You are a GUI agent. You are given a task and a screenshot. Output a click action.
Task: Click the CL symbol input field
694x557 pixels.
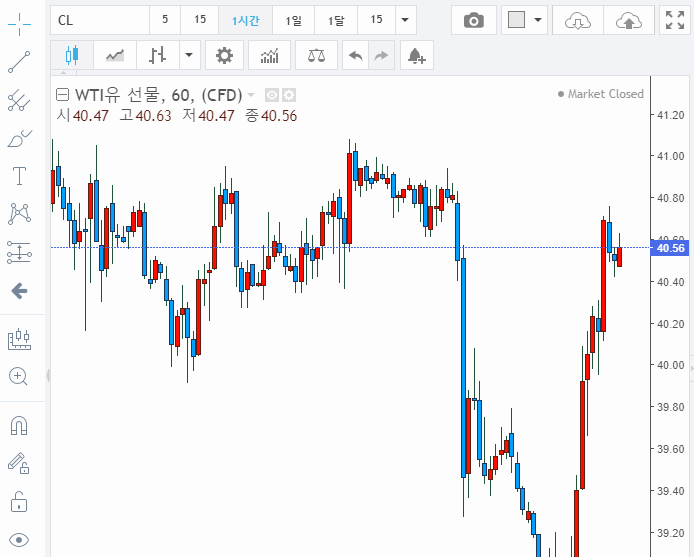click(x=100, y=20)
